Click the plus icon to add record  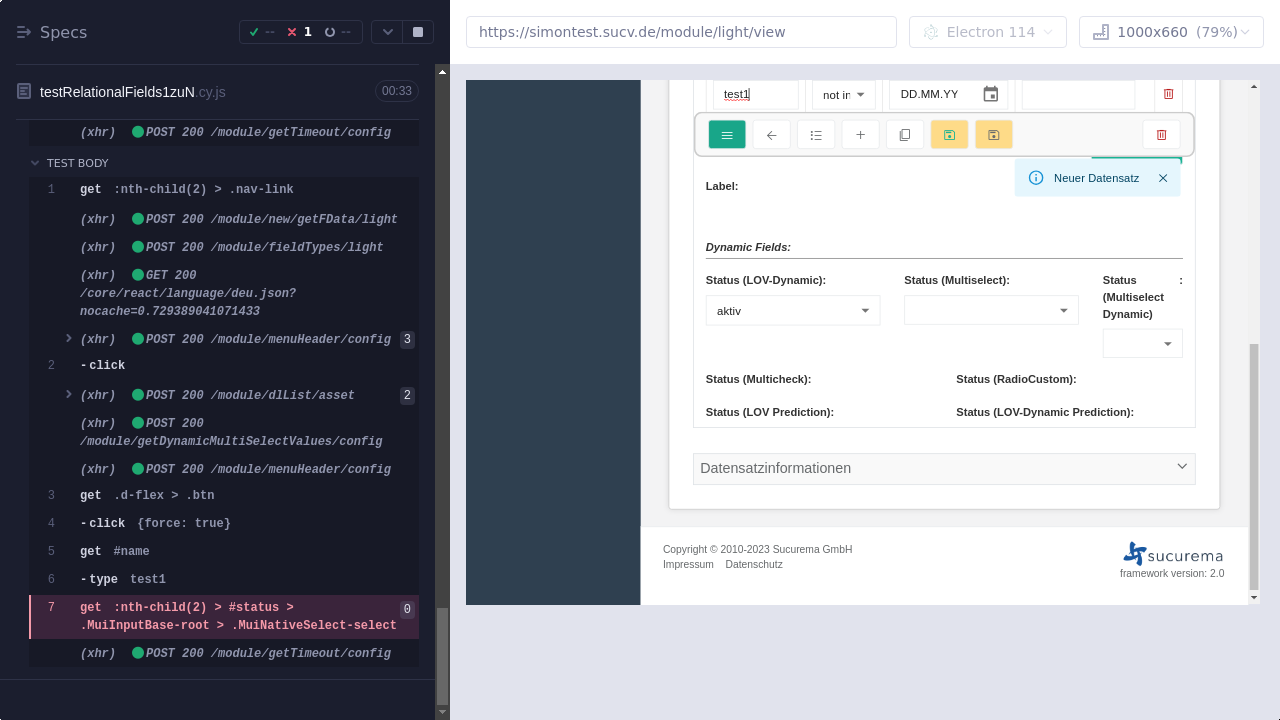tap(860, 135)
